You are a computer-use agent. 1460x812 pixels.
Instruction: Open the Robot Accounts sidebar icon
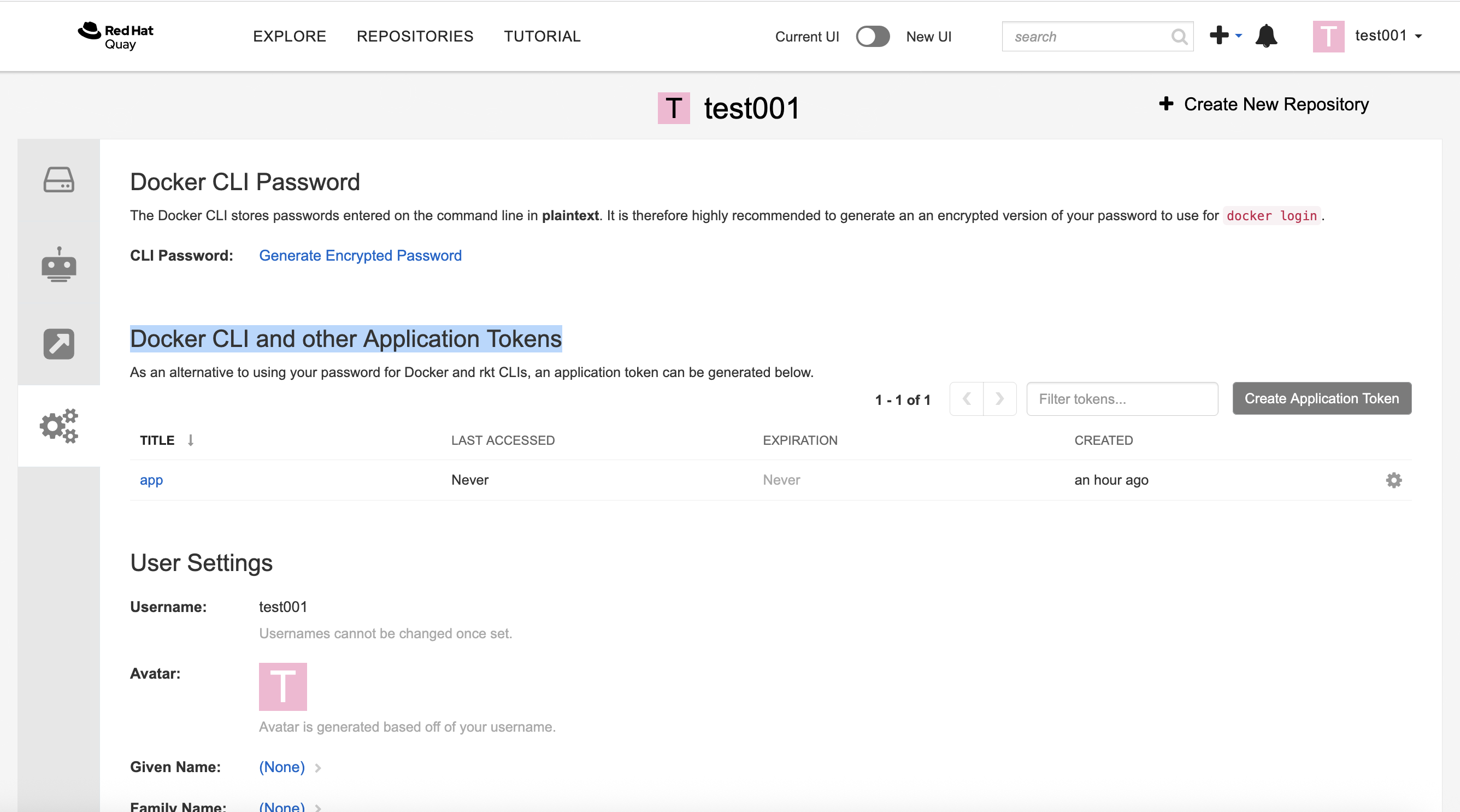pyautogui.click(x=59, y=264)
